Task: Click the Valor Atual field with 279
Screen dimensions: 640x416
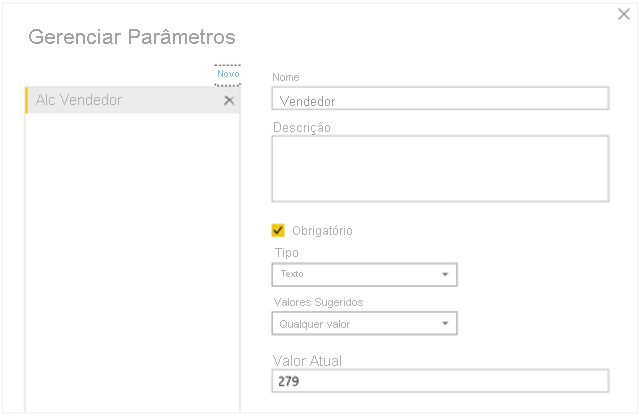Action: click(440, 381)
